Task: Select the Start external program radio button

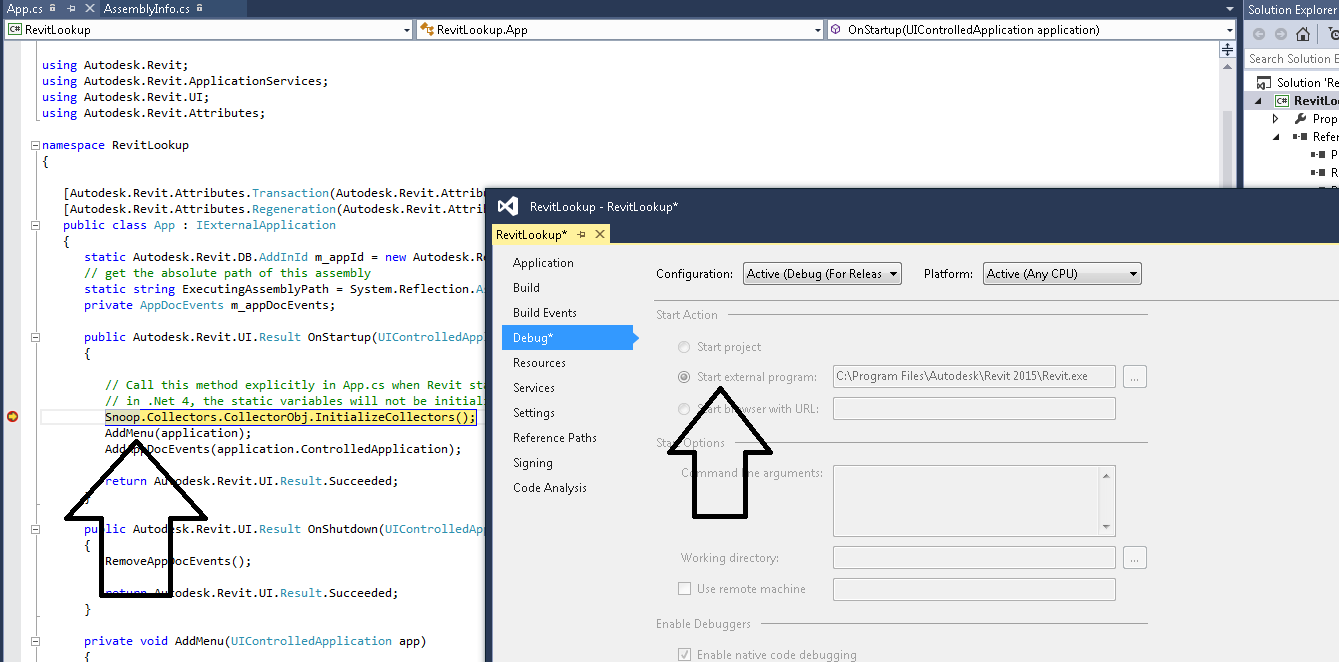Action: (684, 376)
